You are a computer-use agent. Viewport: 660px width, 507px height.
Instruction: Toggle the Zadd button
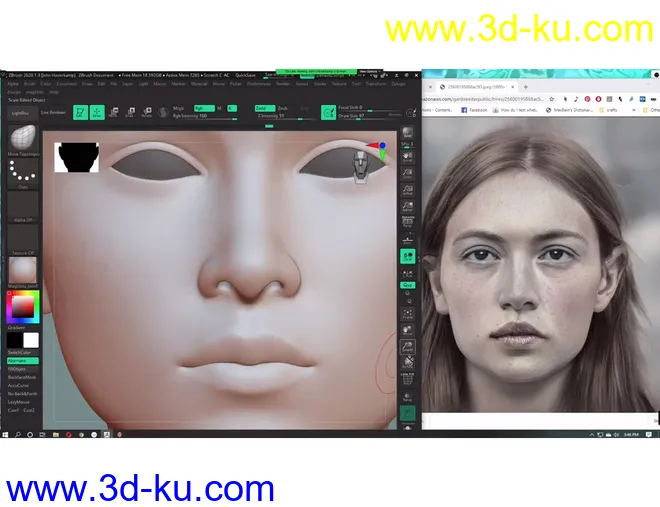point(265,108)
